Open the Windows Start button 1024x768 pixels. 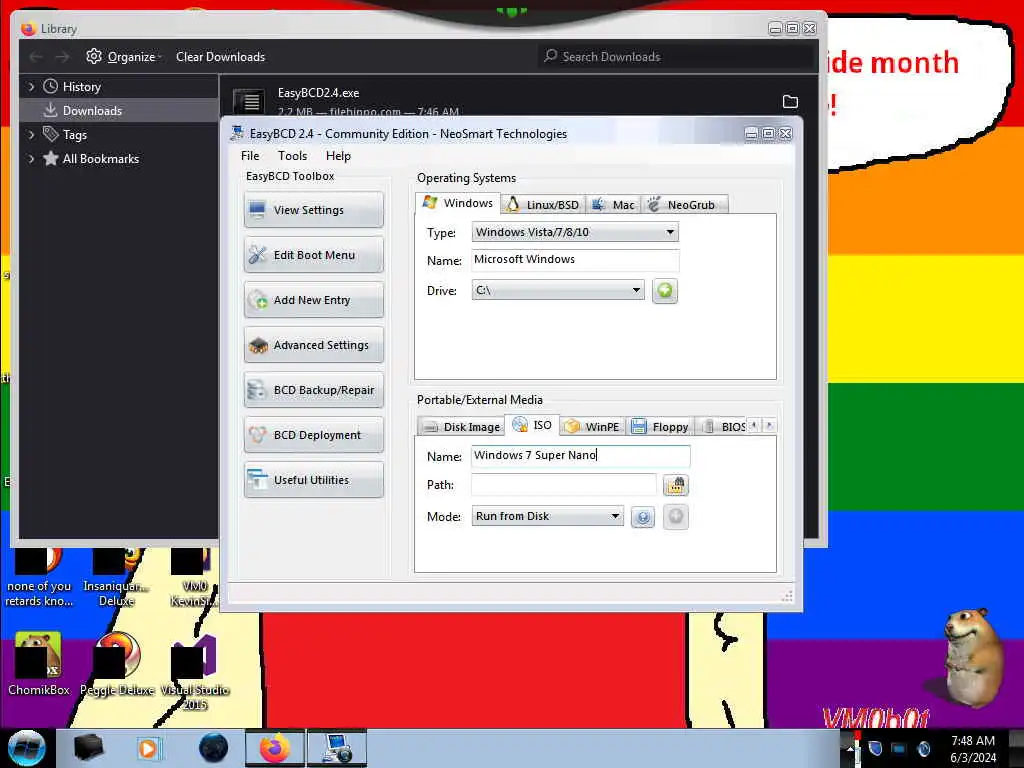click(27, 748)
